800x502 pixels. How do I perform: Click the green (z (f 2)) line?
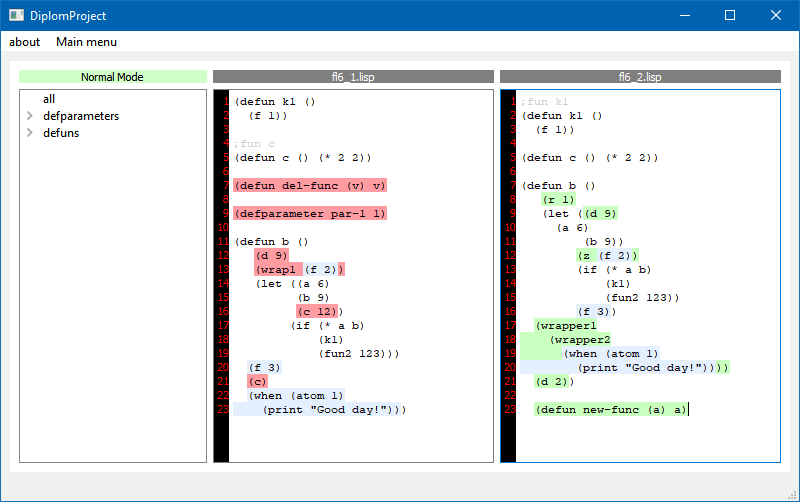pyautogui.click(x=608, y=255)
